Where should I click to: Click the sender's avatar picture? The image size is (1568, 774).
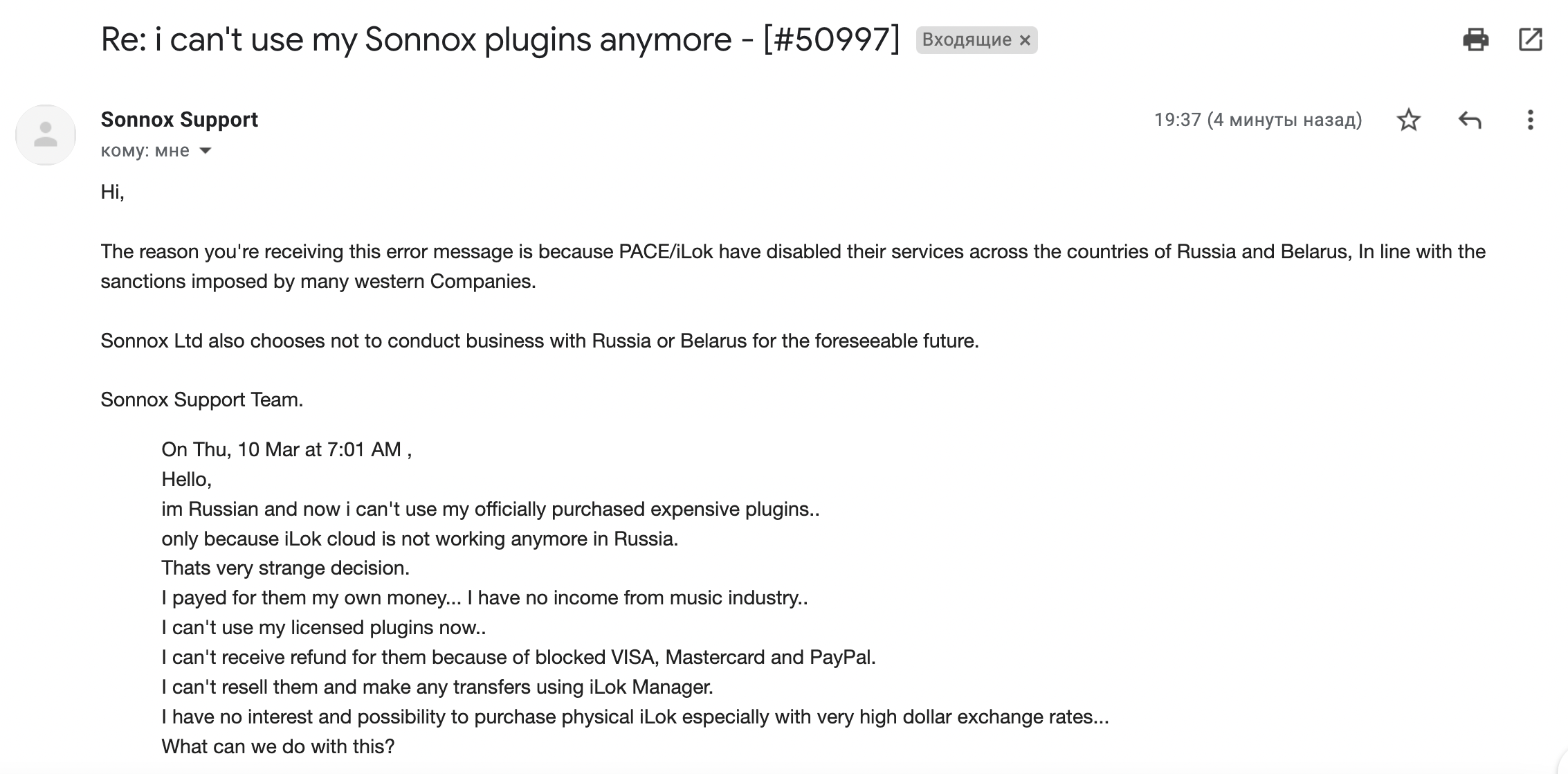point(46,135)
